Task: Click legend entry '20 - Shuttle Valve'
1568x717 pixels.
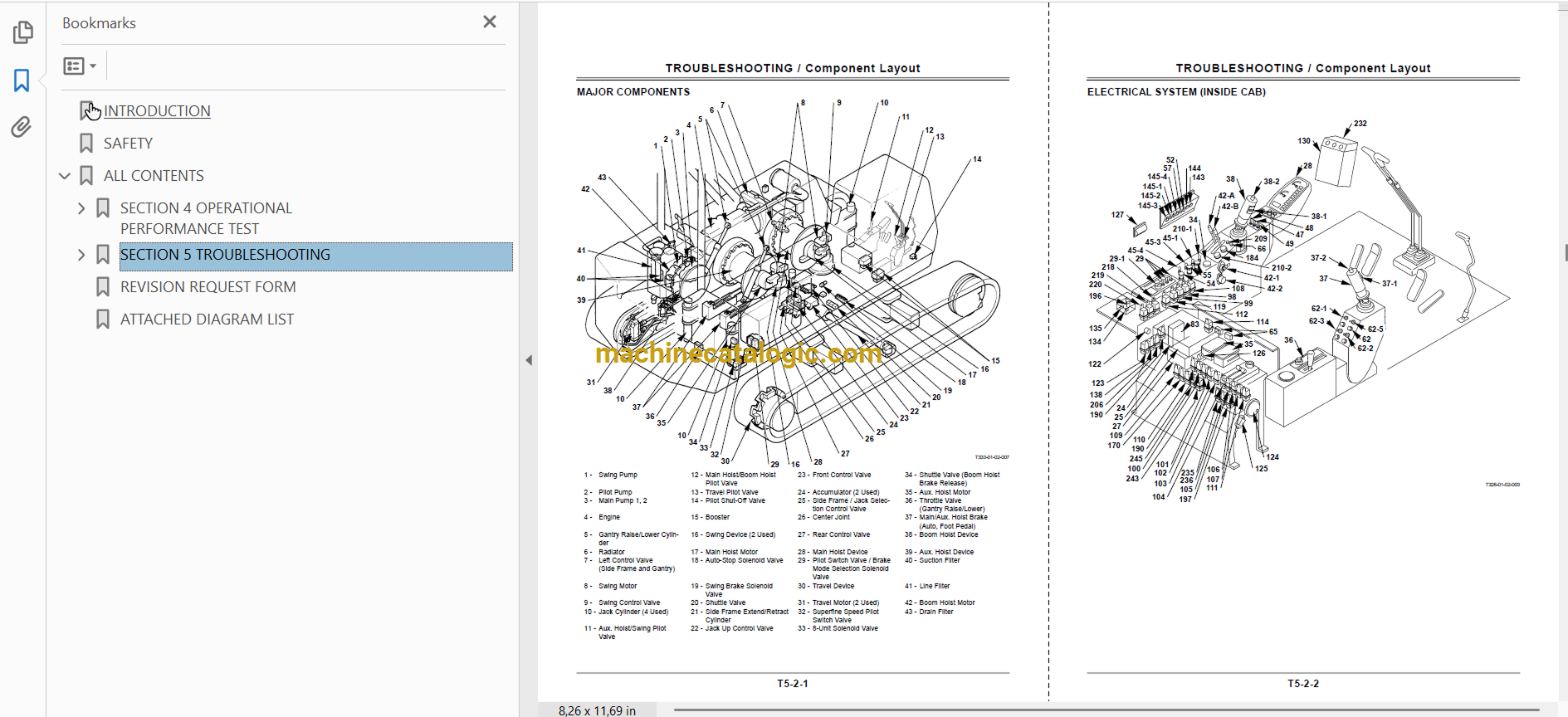Action: tap(718, 603)
